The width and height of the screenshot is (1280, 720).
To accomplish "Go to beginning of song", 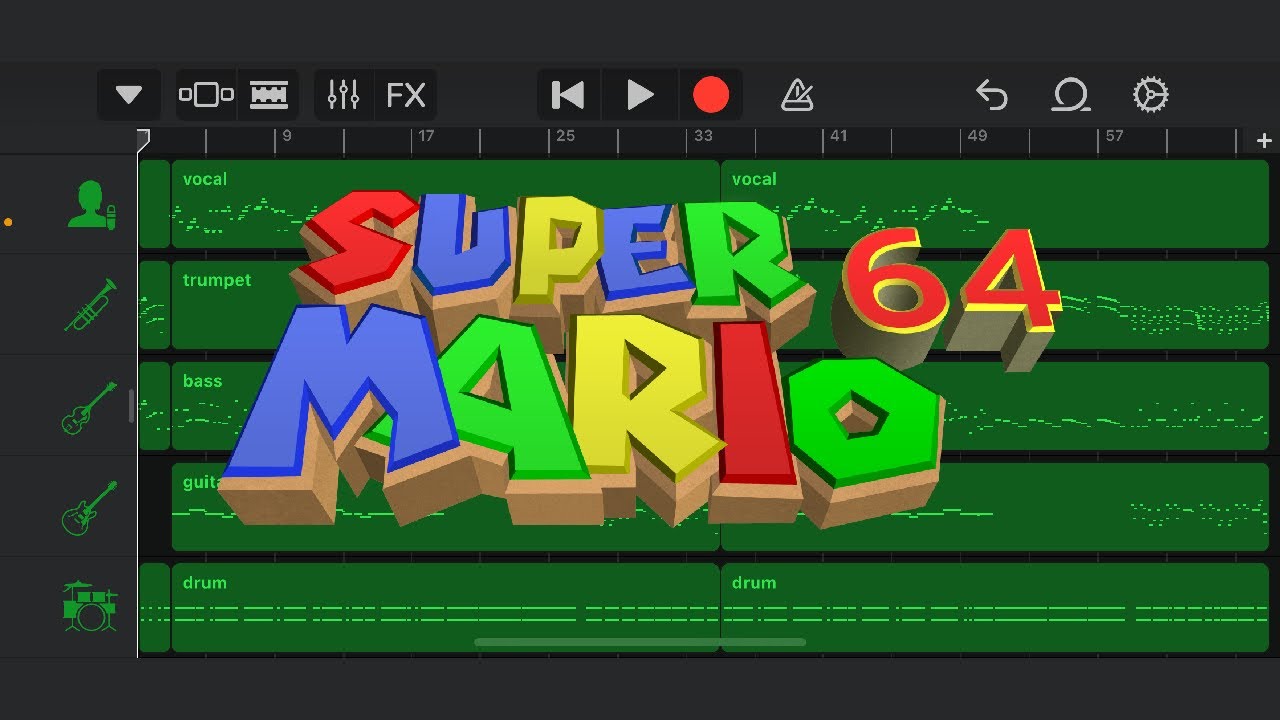I will coord(568,95).
